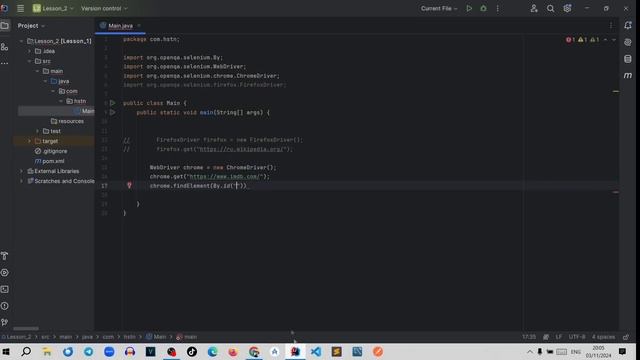This screenshot has height=360, width=640.
Task: Open editor tab options menu
Action: (611, 26)
